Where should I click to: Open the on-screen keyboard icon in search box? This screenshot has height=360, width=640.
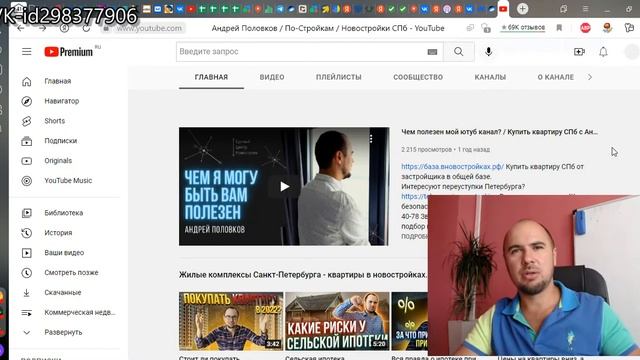[x=432, y=52]
